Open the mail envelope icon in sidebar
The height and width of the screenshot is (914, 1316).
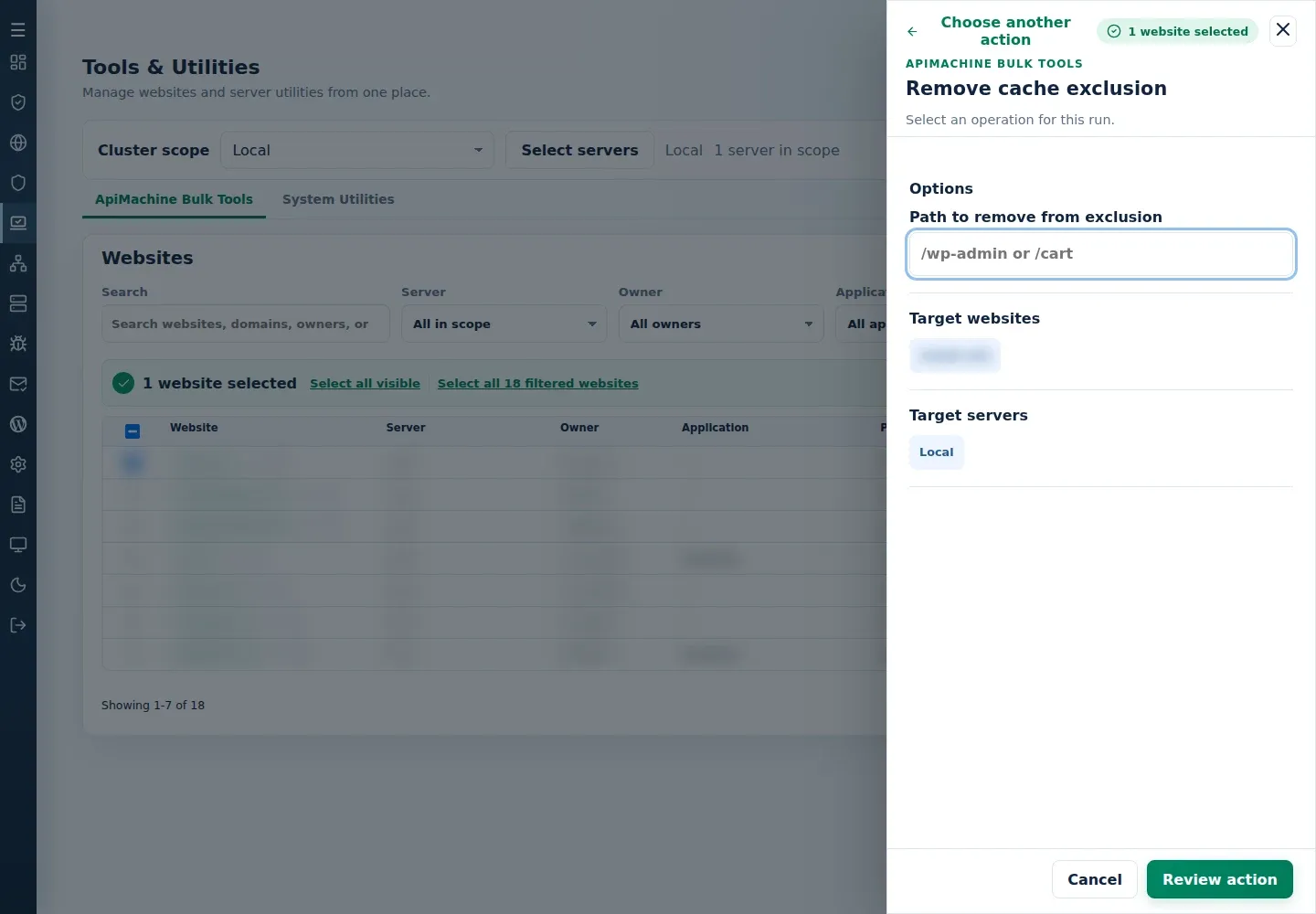18,384
